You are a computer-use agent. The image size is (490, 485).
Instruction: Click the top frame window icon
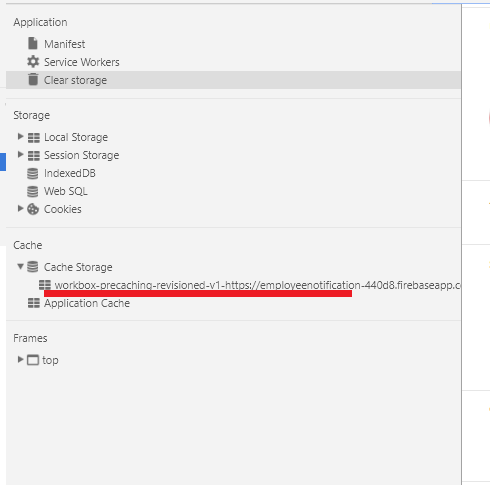tap(33, 360)
